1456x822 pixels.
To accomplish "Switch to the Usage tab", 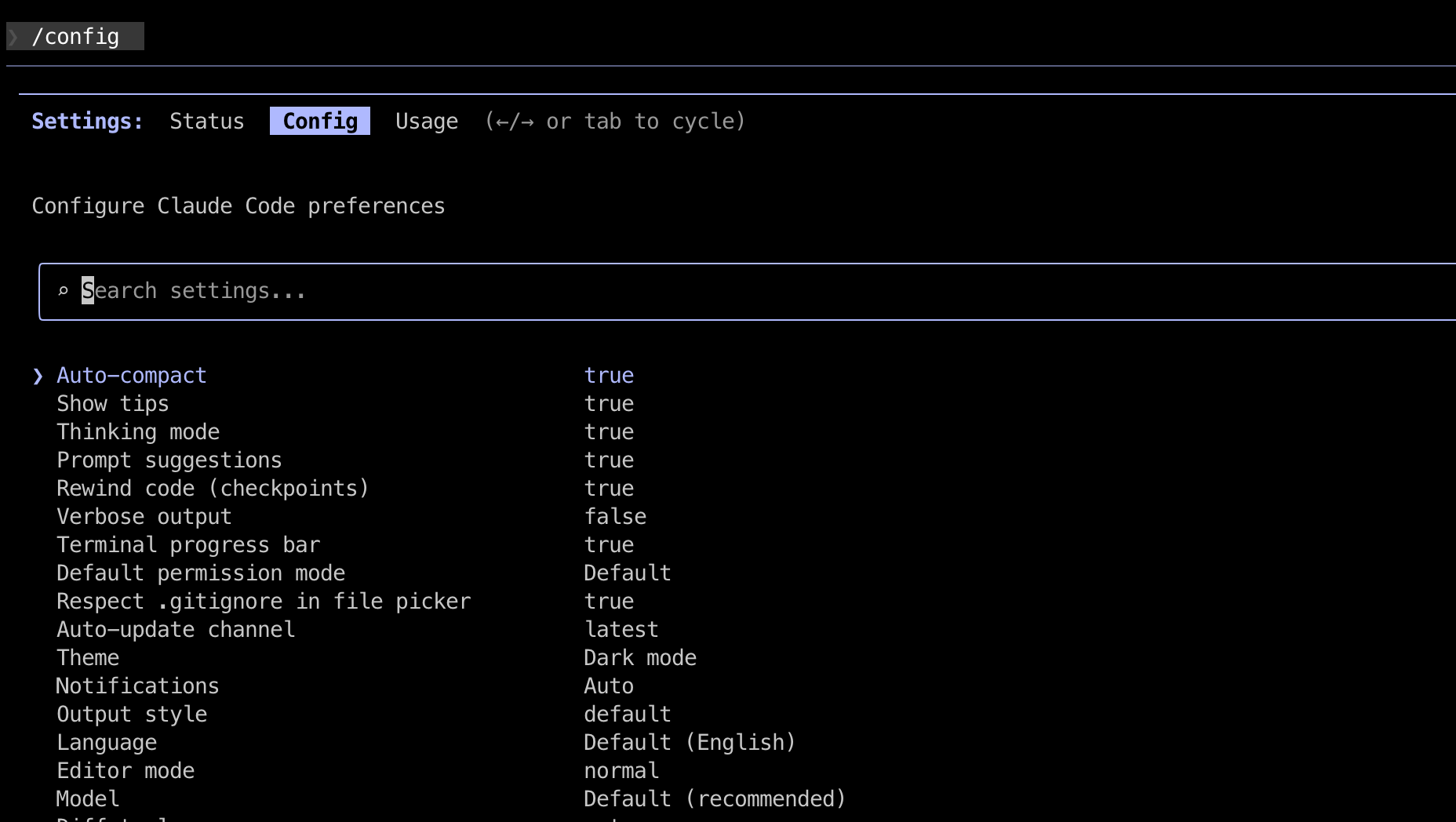I will tap(426, 122).
